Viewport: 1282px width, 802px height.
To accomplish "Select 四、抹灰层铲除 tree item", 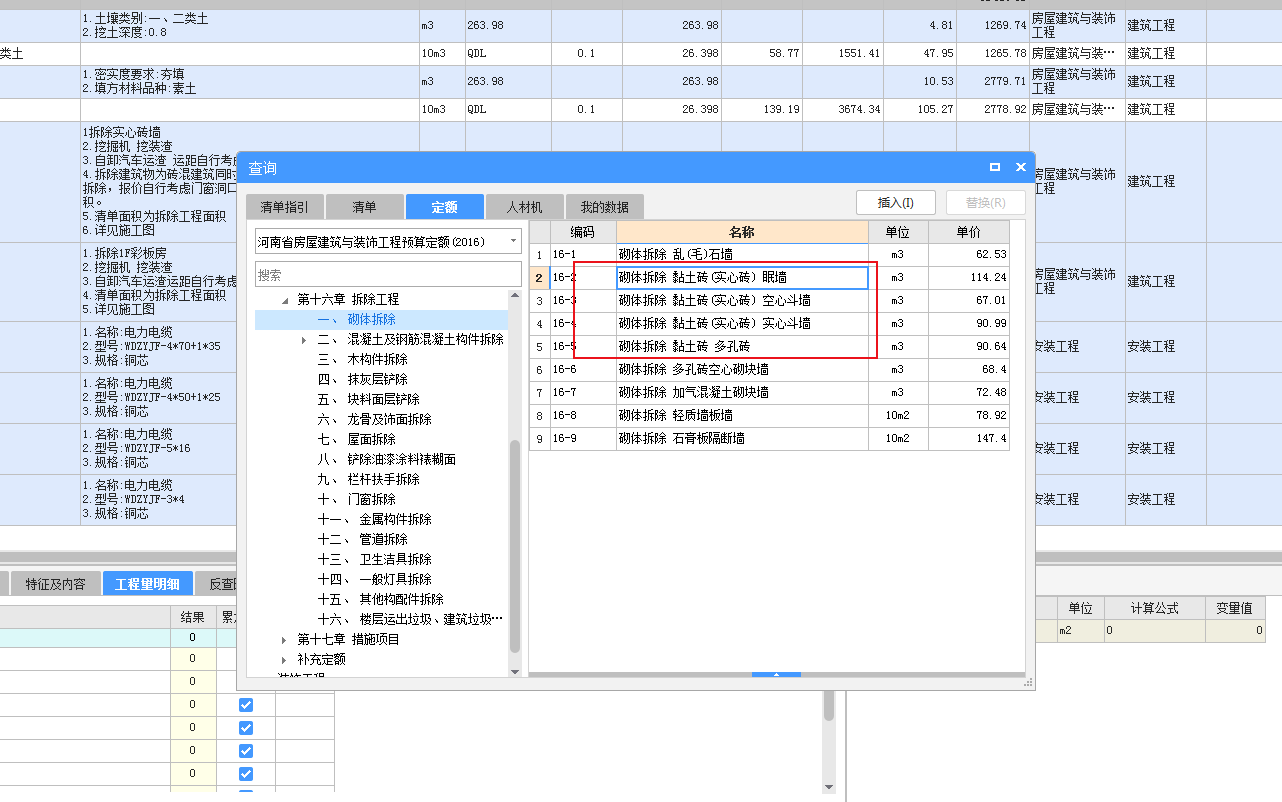I will click(362, 379).
